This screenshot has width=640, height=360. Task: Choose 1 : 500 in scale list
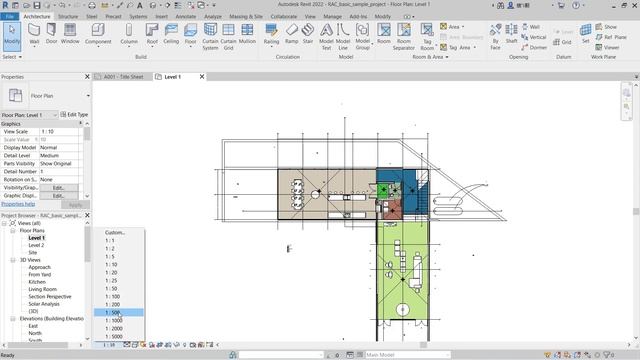point(119,313)
